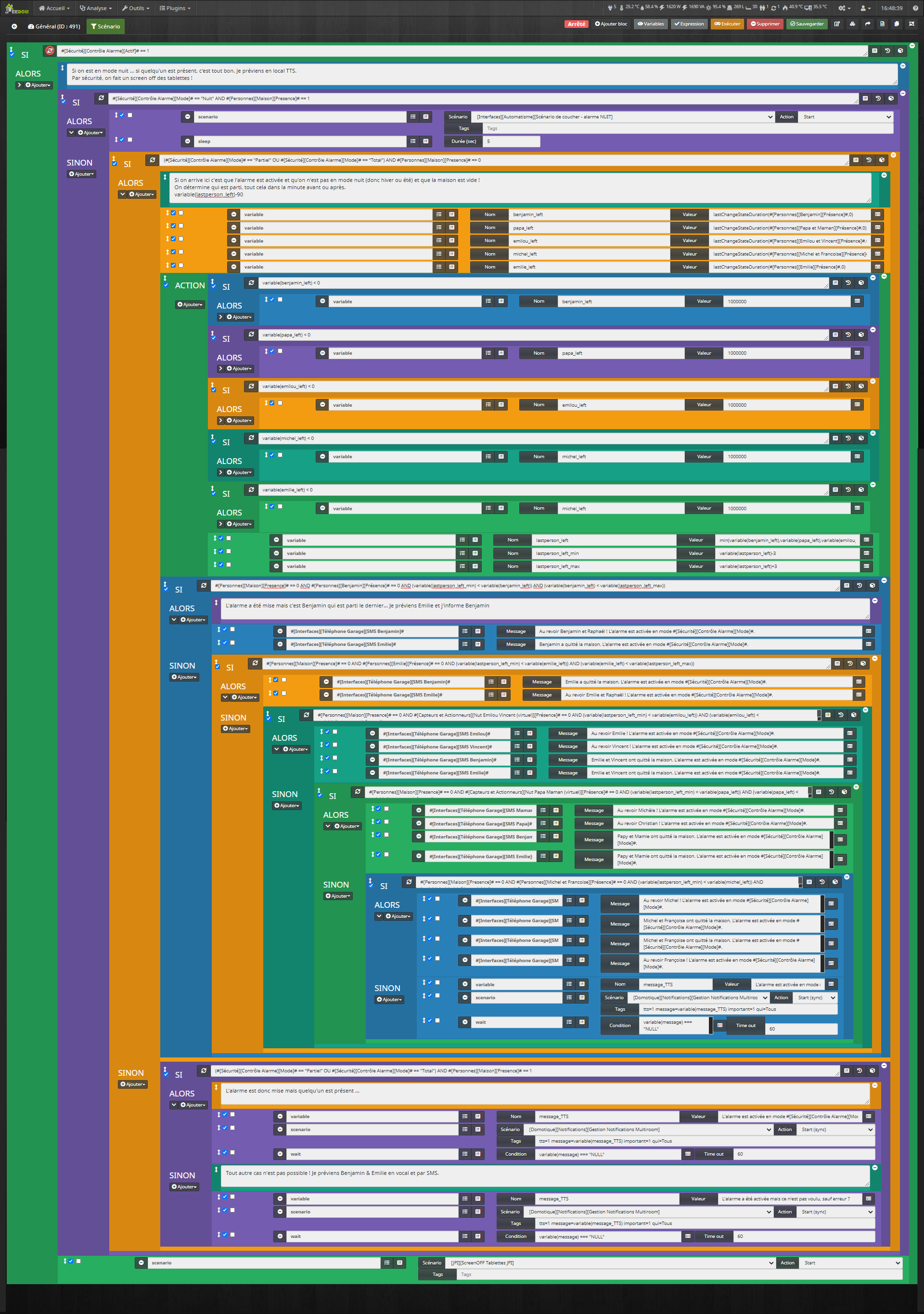
Task: Click the template cubes icon in toolbar
Action: point(852,24)
